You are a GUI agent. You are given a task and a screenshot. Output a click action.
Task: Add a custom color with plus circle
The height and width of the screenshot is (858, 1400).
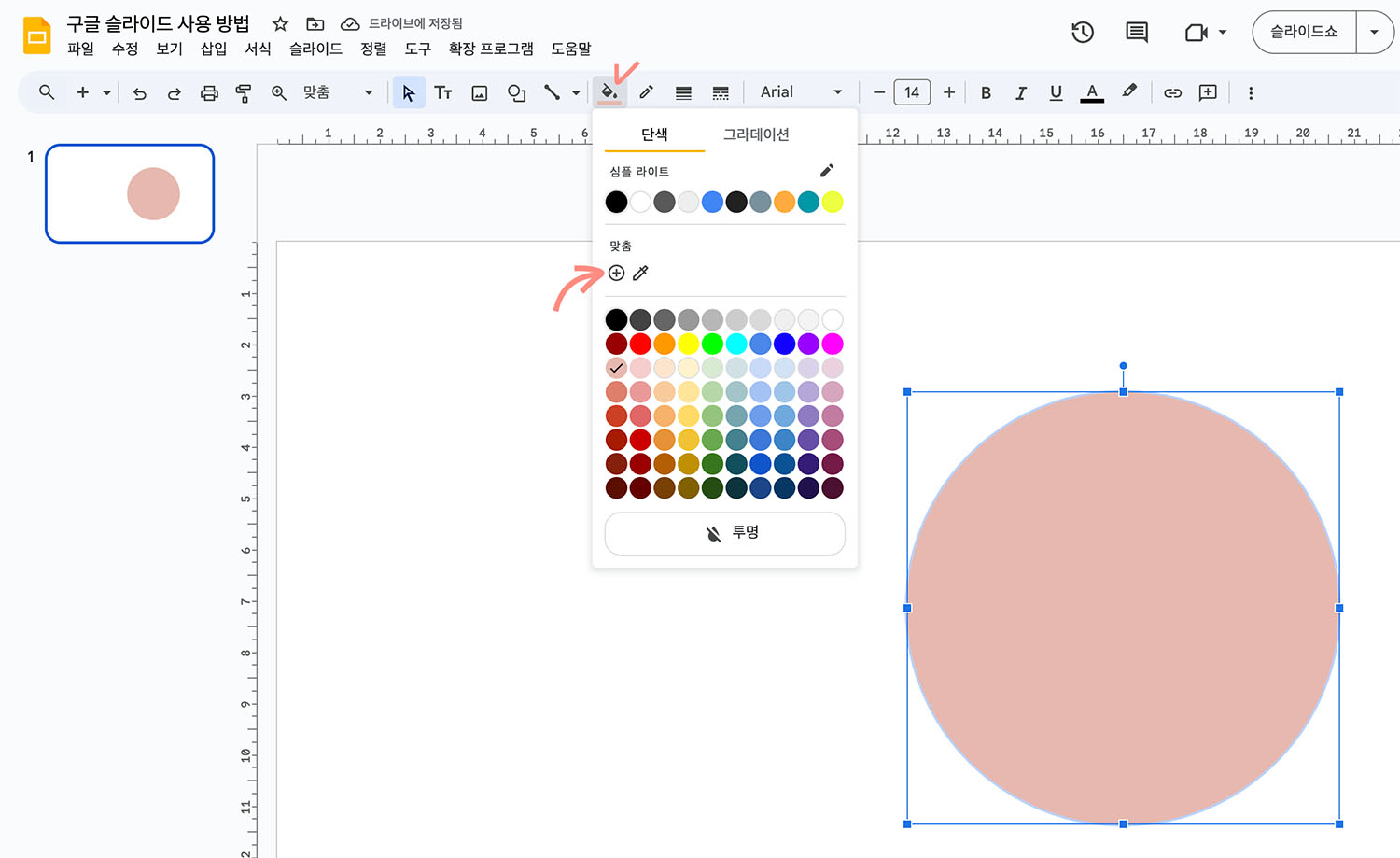(616, 273)
